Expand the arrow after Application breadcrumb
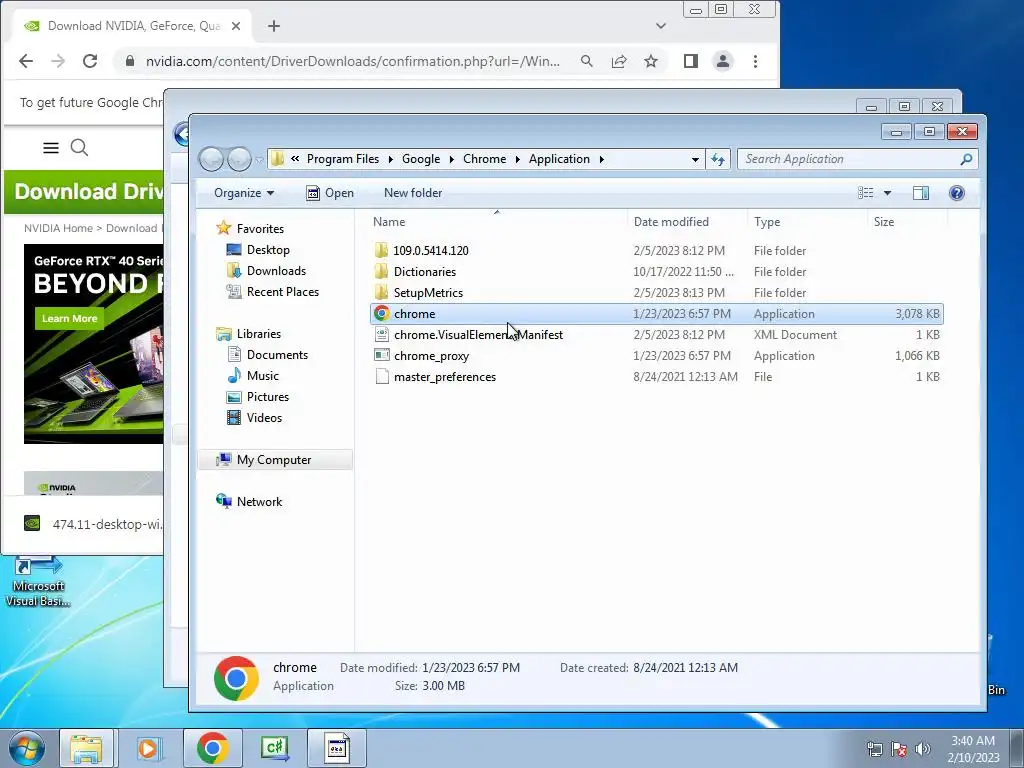 point(601,159)
